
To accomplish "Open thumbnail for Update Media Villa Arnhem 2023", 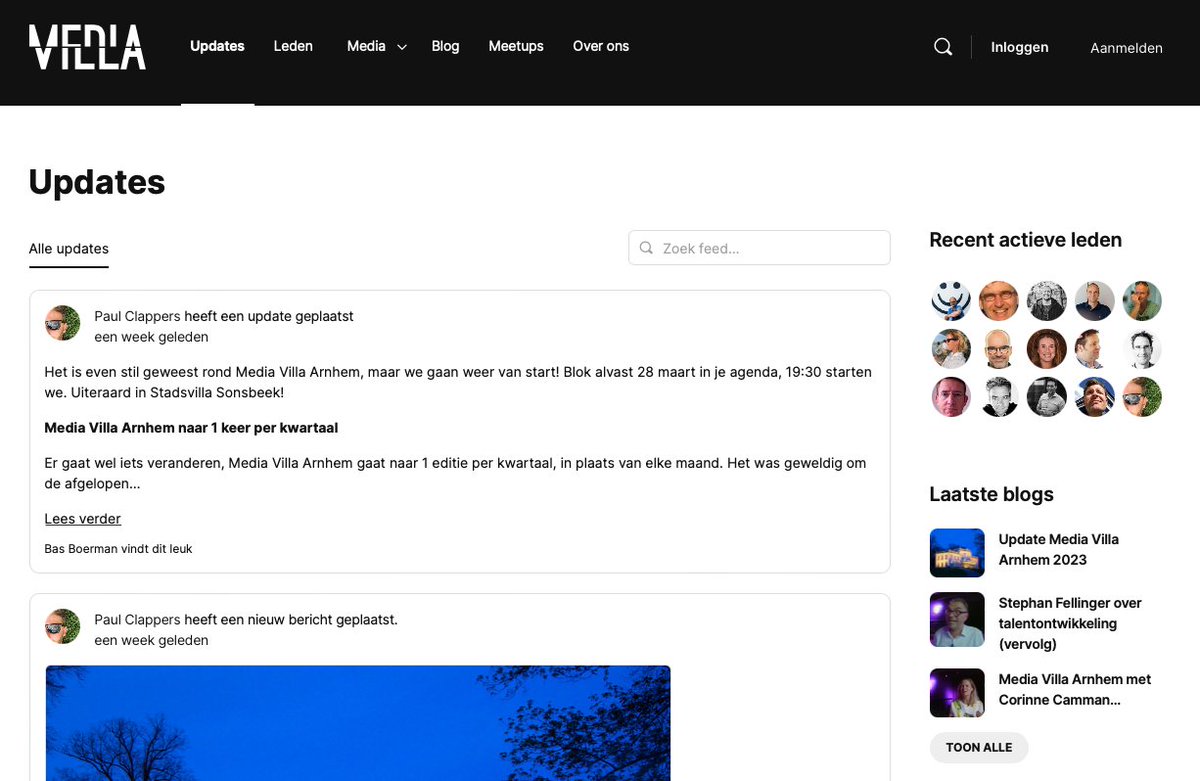I will (957, 553).
